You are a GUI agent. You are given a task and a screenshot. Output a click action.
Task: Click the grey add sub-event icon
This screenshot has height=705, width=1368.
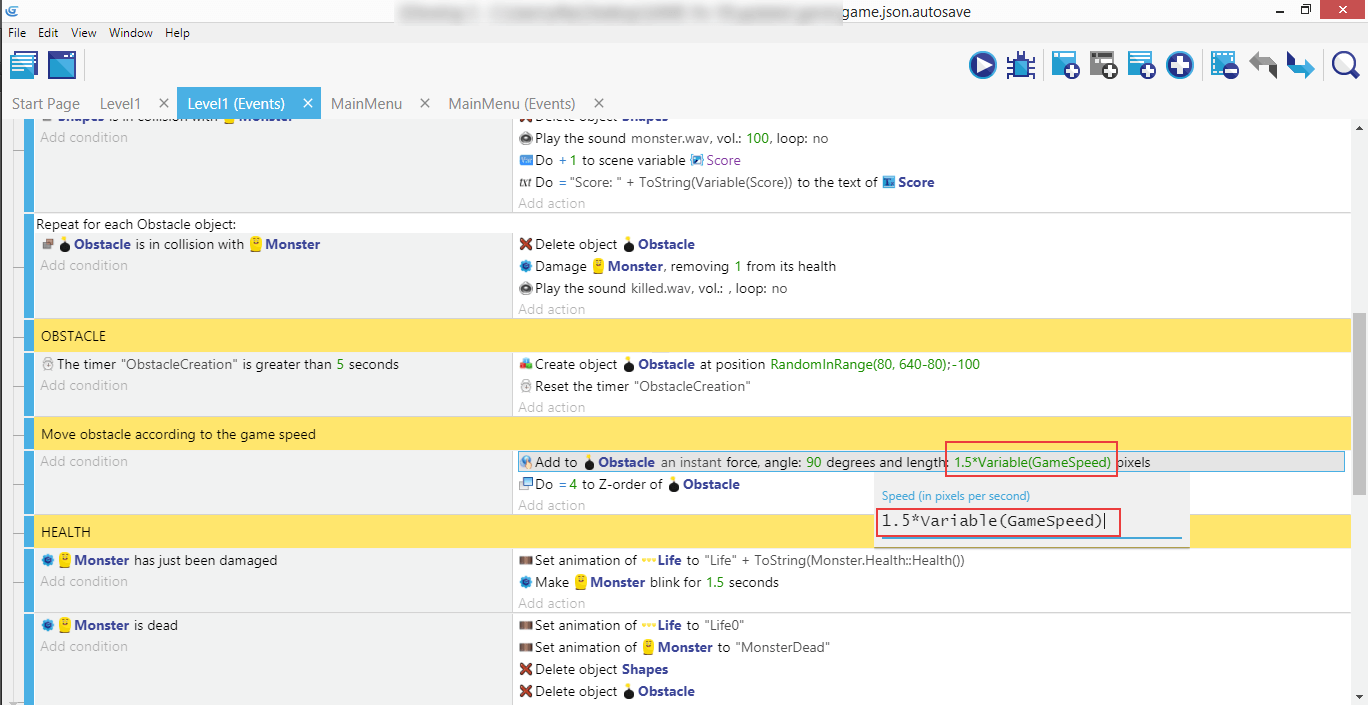1103,66
